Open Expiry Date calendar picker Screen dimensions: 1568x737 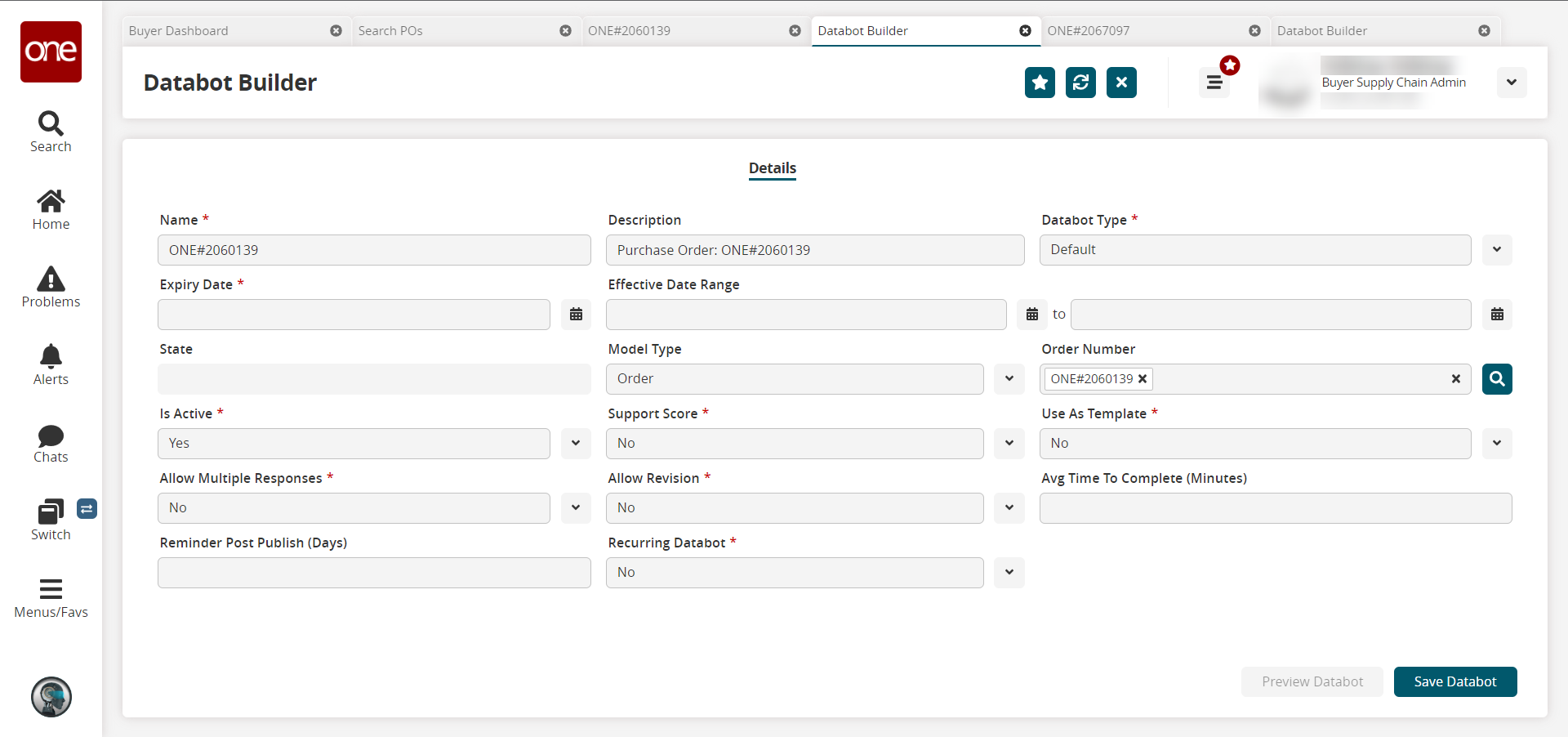tap(576, 315)
